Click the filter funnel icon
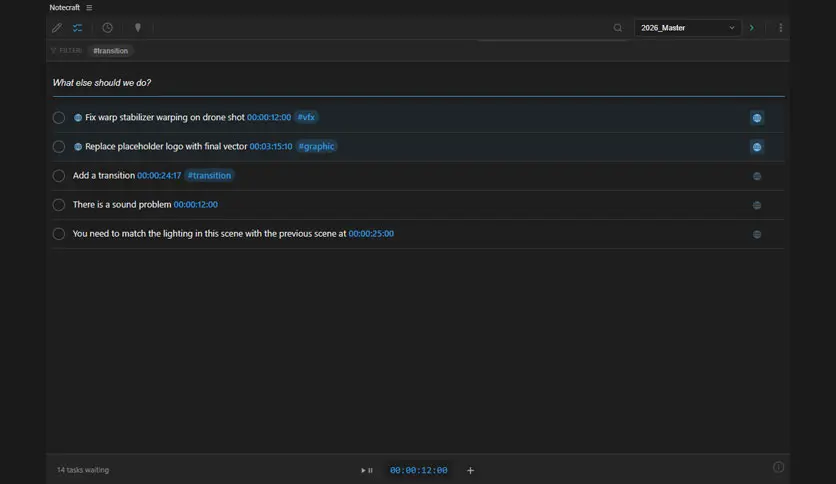836x484 pixels. coord(53,51)
